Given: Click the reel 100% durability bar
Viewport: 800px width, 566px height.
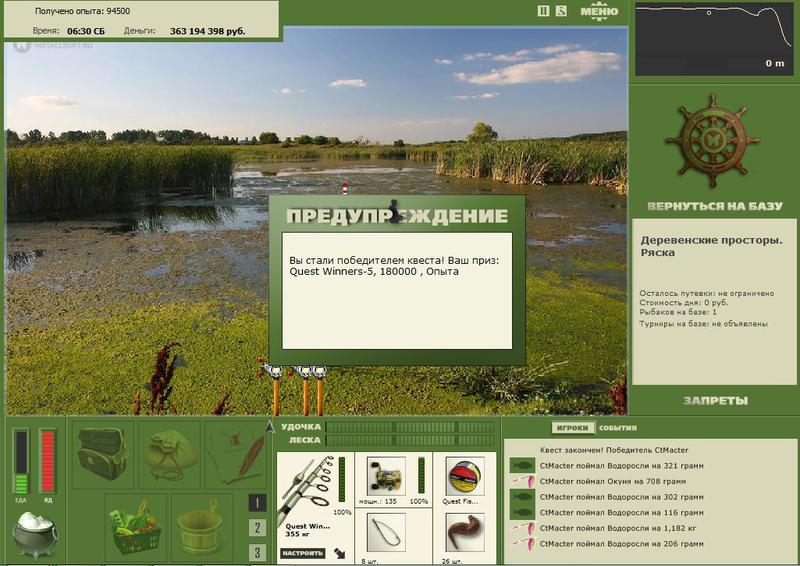Looking at the screenshot, I should click(x=421, y=475).
